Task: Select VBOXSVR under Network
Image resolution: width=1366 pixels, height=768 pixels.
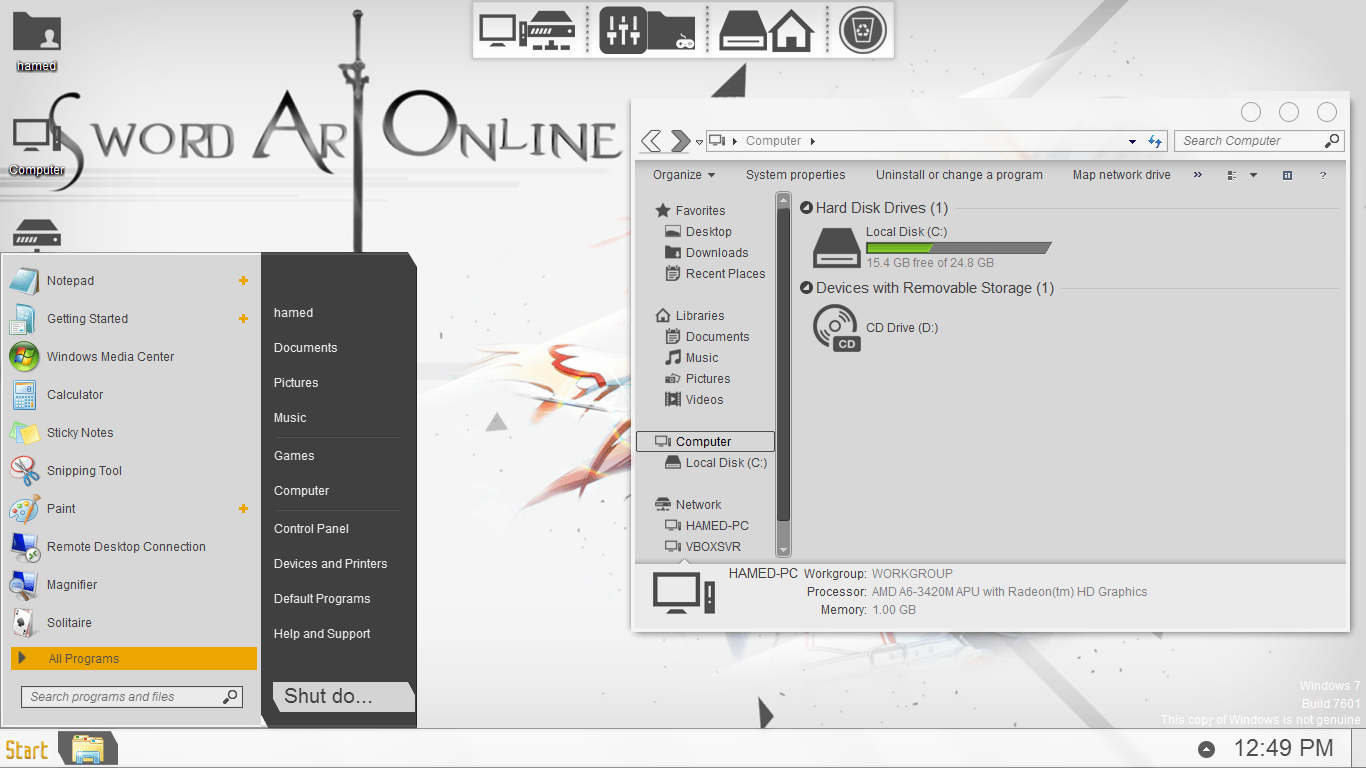Action: [703, 547]
